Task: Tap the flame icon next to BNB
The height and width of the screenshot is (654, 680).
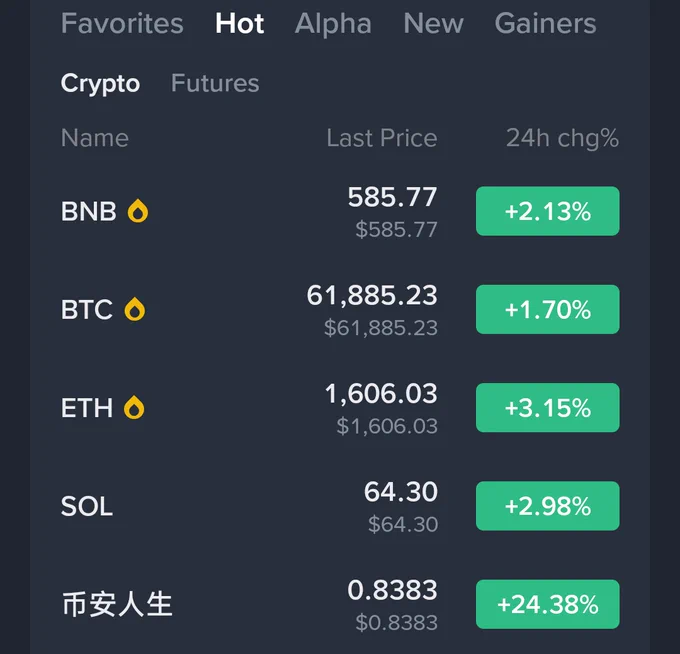Action: click(x=138, y=211)
